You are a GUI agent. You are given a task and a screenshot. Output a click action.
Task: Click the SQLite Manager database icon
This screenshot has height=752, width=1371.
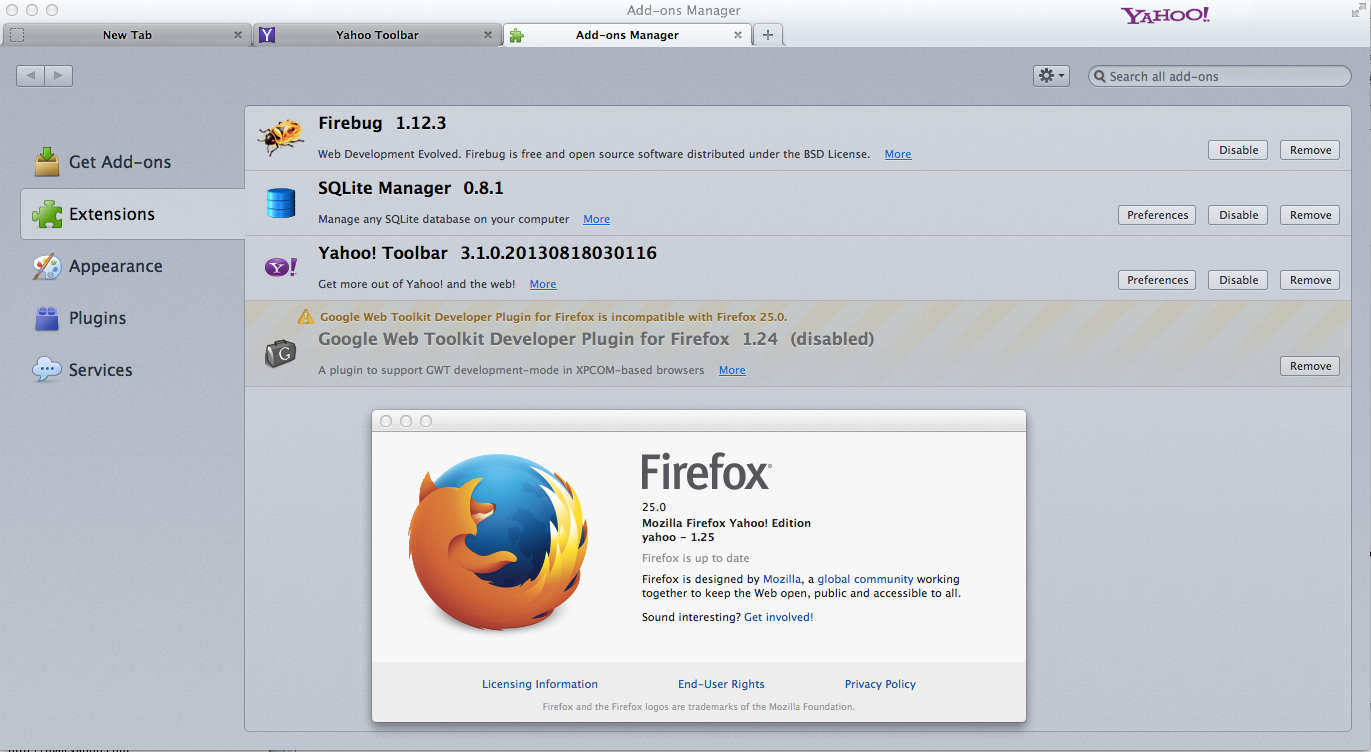click(281, 203)
